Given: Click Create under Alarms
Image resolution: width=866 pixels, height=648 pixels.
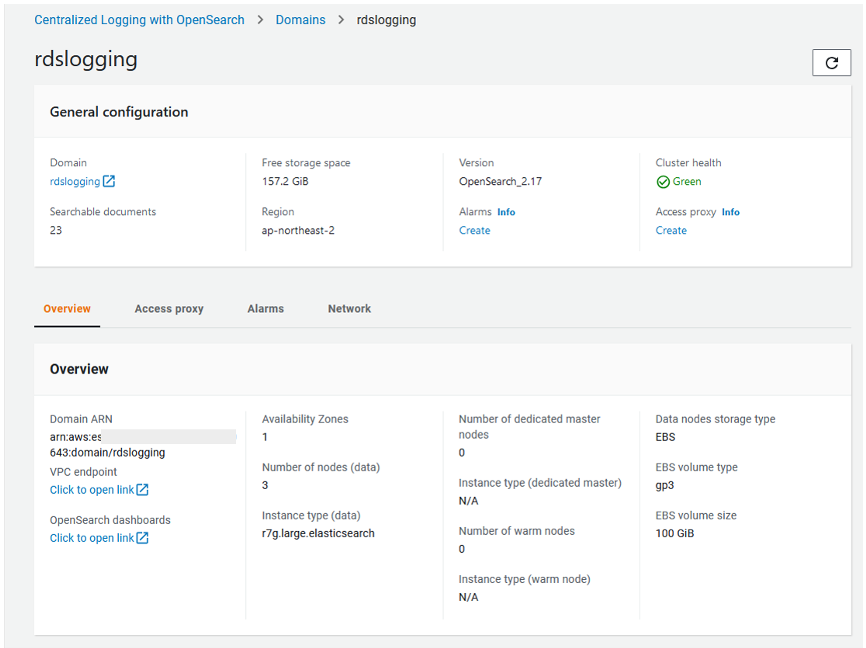Looking at the screenshot, I should (474, 230).
